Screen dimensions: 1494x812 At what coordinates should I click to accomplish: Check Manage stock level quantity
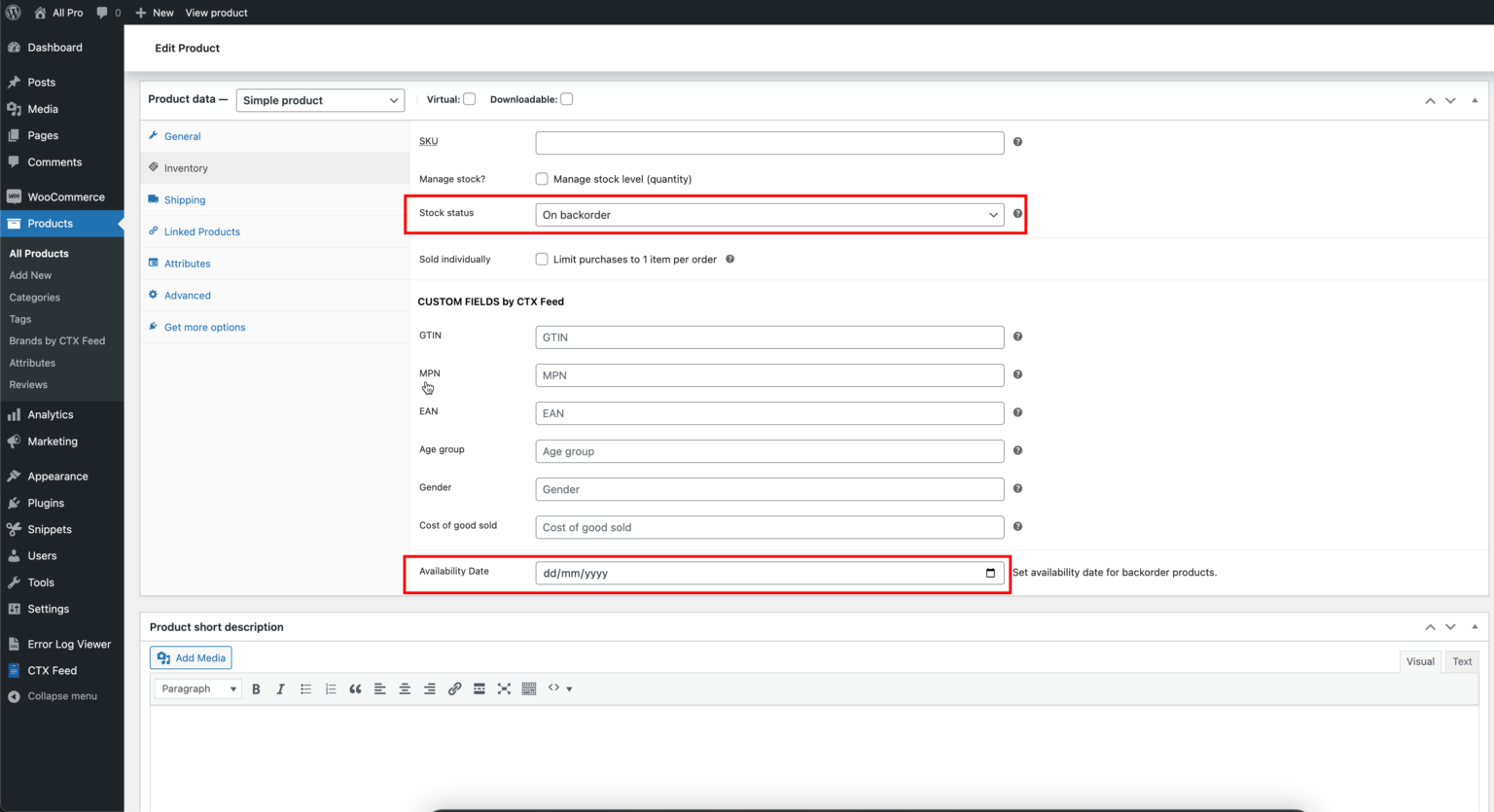coord(541,178)
